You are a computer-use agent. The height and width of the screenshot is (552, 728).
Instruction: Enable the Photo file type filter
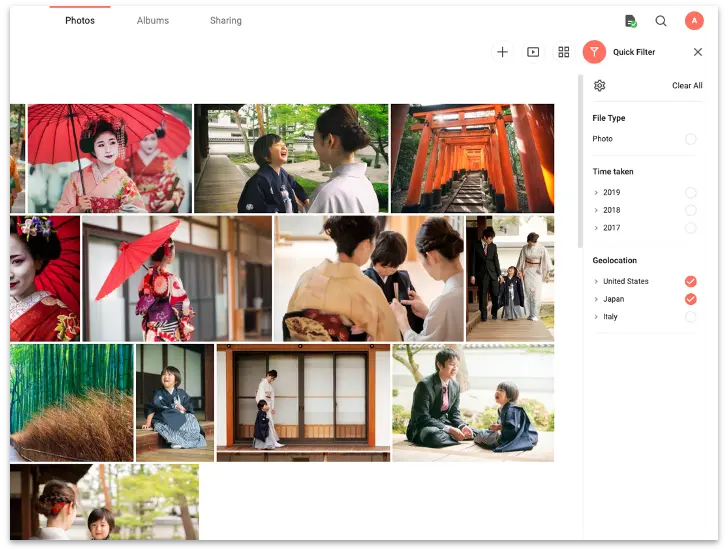click(690, 139)
